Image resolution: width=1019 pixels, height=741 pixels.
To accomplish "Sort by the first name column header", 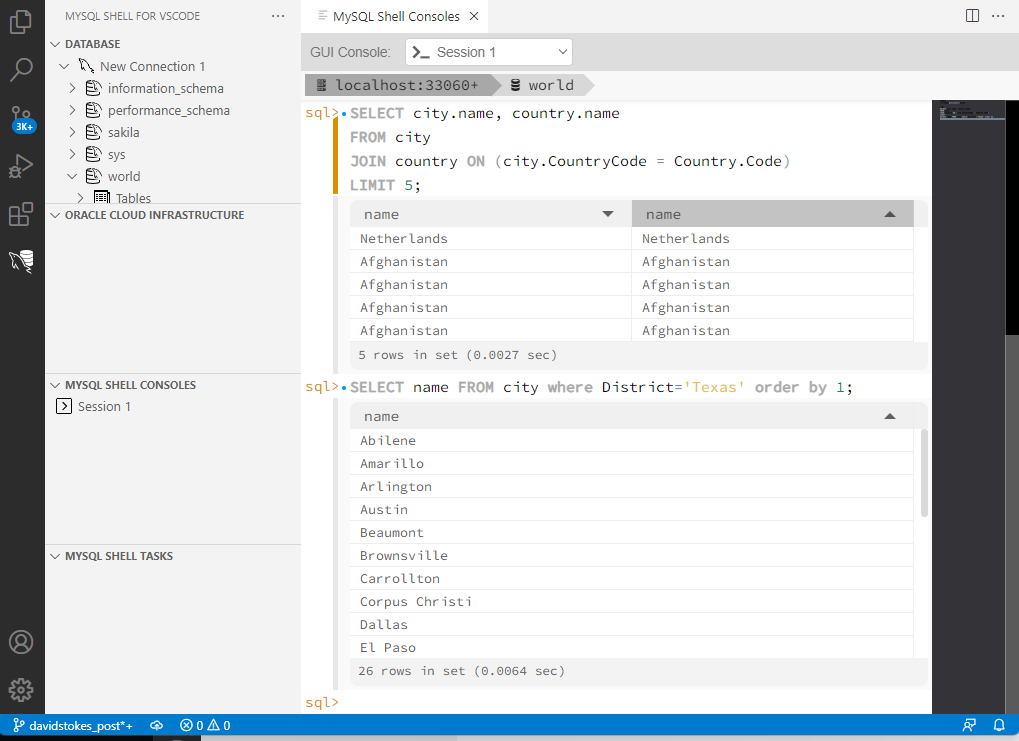I will [x=491, y=214].
